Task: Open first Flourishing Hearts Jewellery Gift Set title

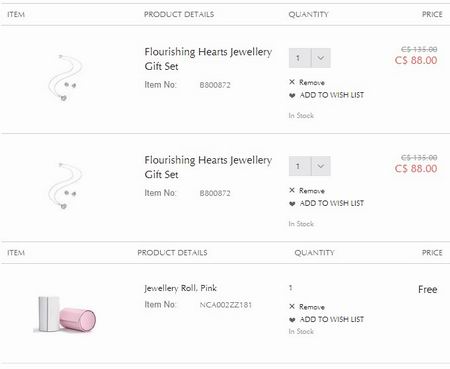Action: 208,59
